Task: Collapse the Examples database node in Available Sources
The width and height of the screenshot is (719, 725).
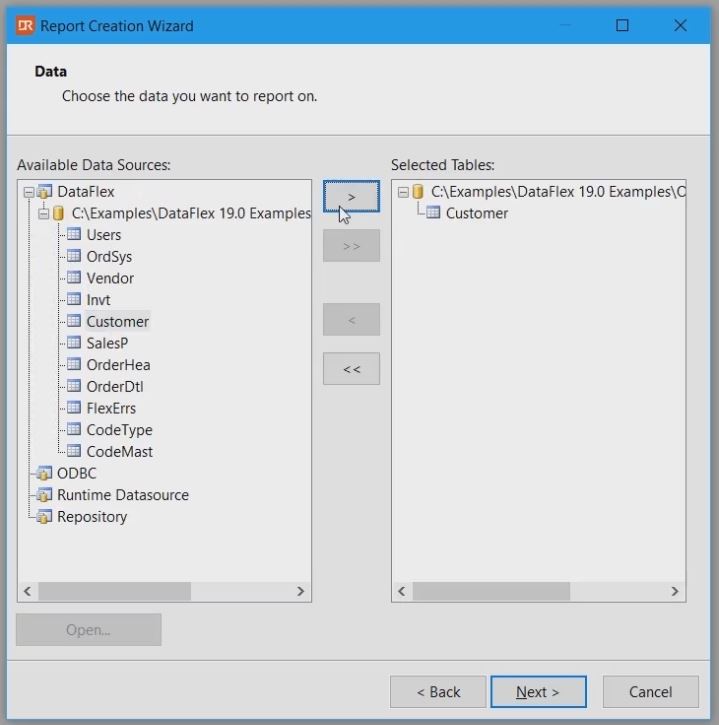Action: pyautogui.click(x=43, y=213)
